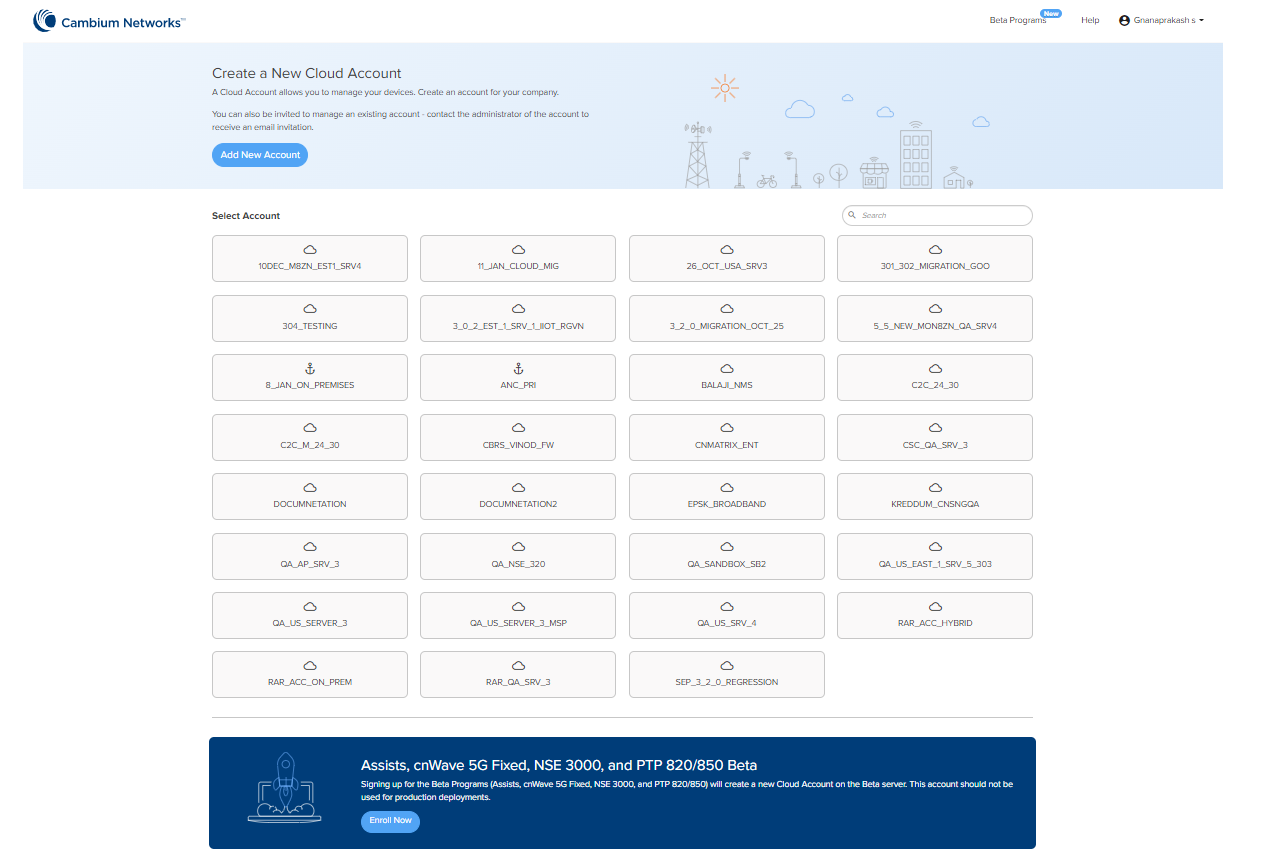Screen dimensions: 1288x861
Task: Click the cloud icon above 10DEC_MBZN_EST1_SRV4
Action: 310,250
